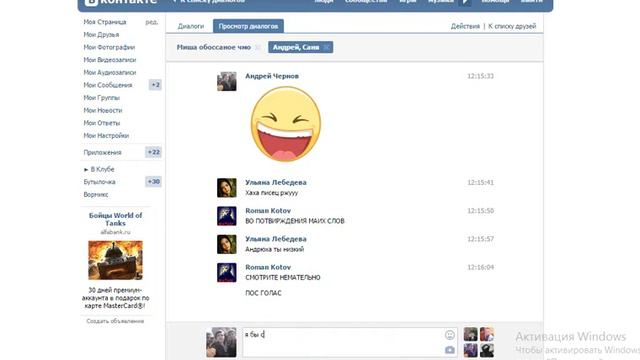Click the name Андрей Чернов
Image resolution: width=640 pixels, height=360 pixels.
(x=272, y=76)
